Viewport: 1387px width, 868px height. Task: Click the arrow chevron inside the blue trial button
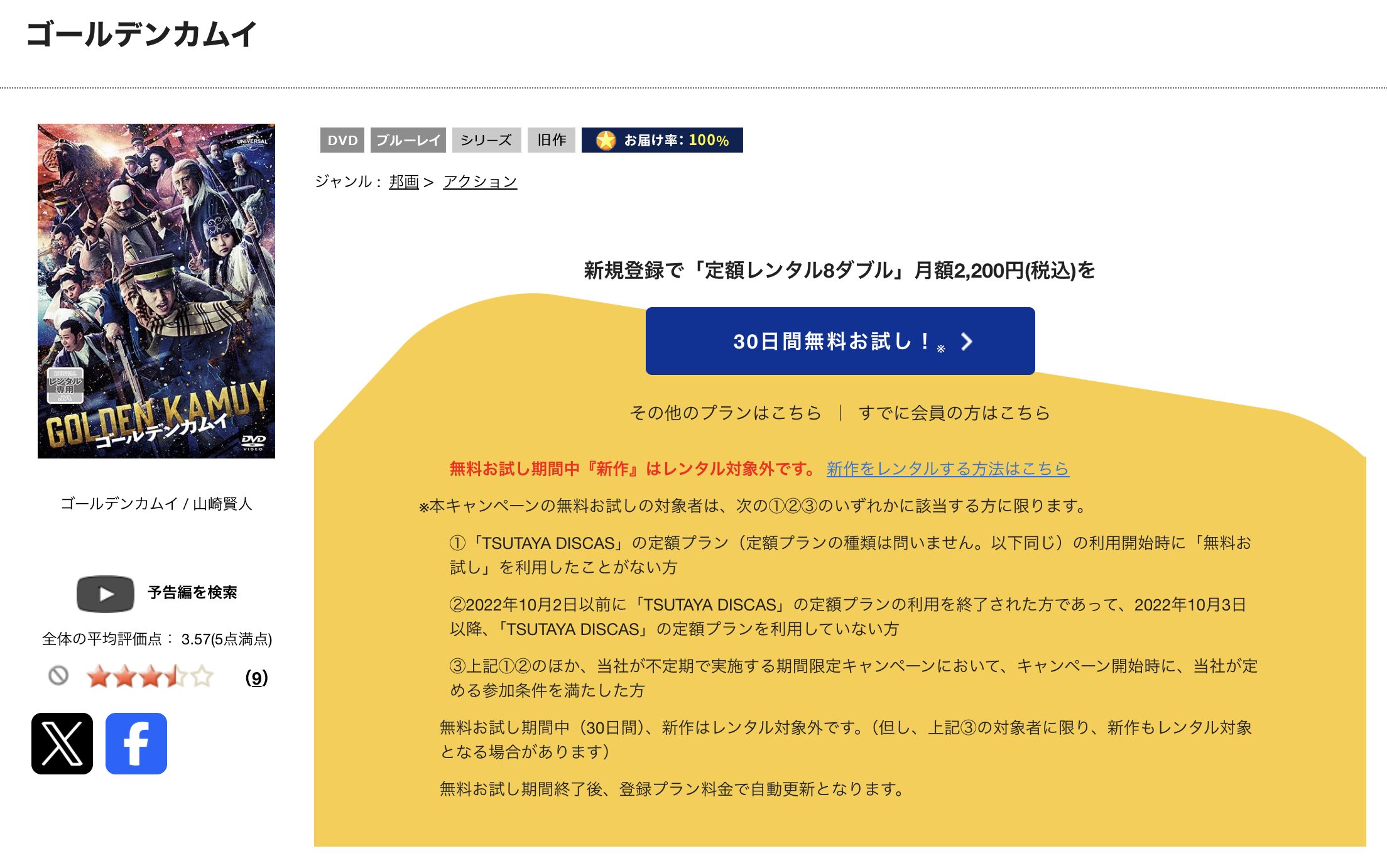tap(967, 341)
